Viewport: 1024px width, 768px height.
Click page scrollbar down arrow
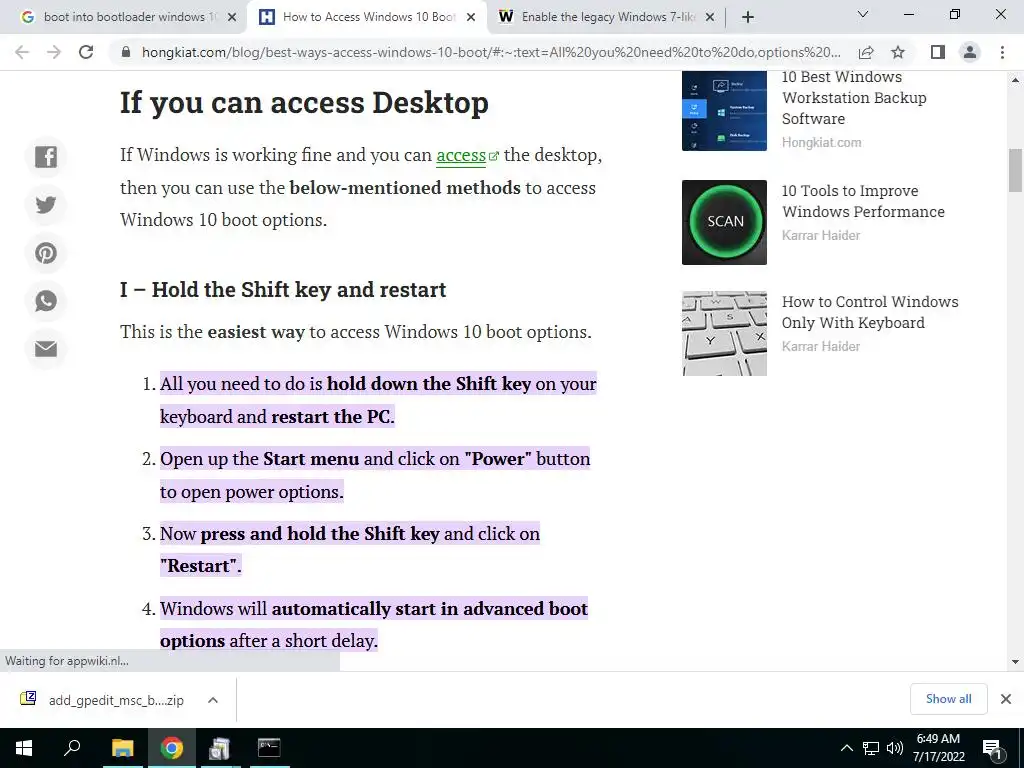click(x=1015, y=662)
